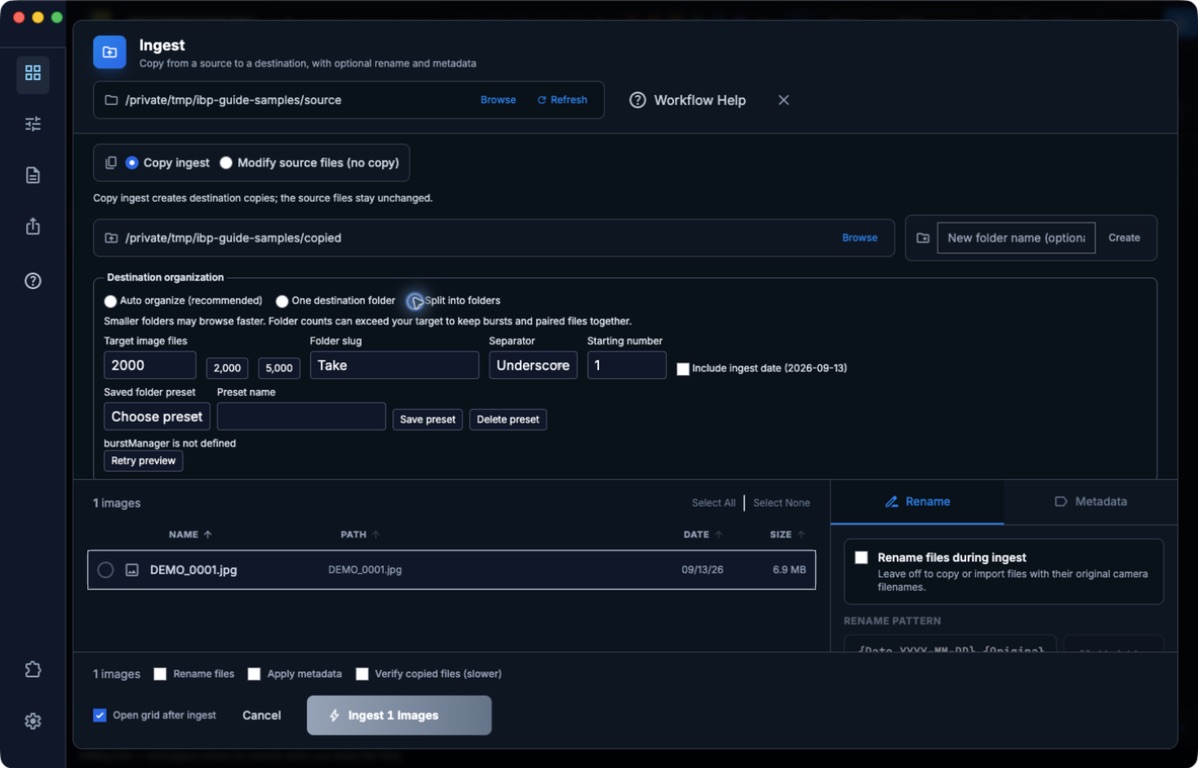1198x768 pixels.
Task: Click Save preset
Action: [x=428, y=420]
